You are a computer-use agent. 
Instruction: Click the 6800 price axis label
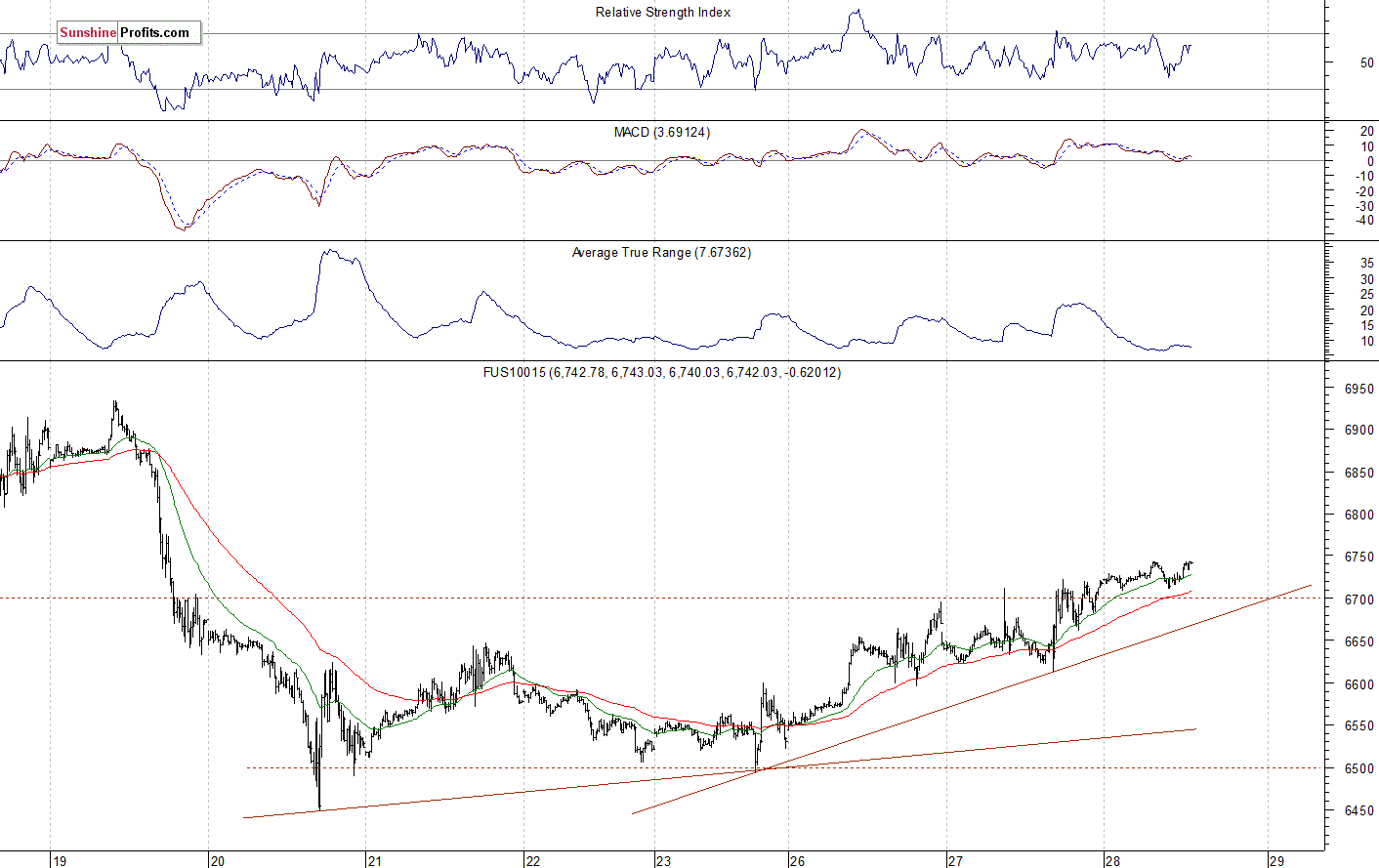pos(1358,516)
